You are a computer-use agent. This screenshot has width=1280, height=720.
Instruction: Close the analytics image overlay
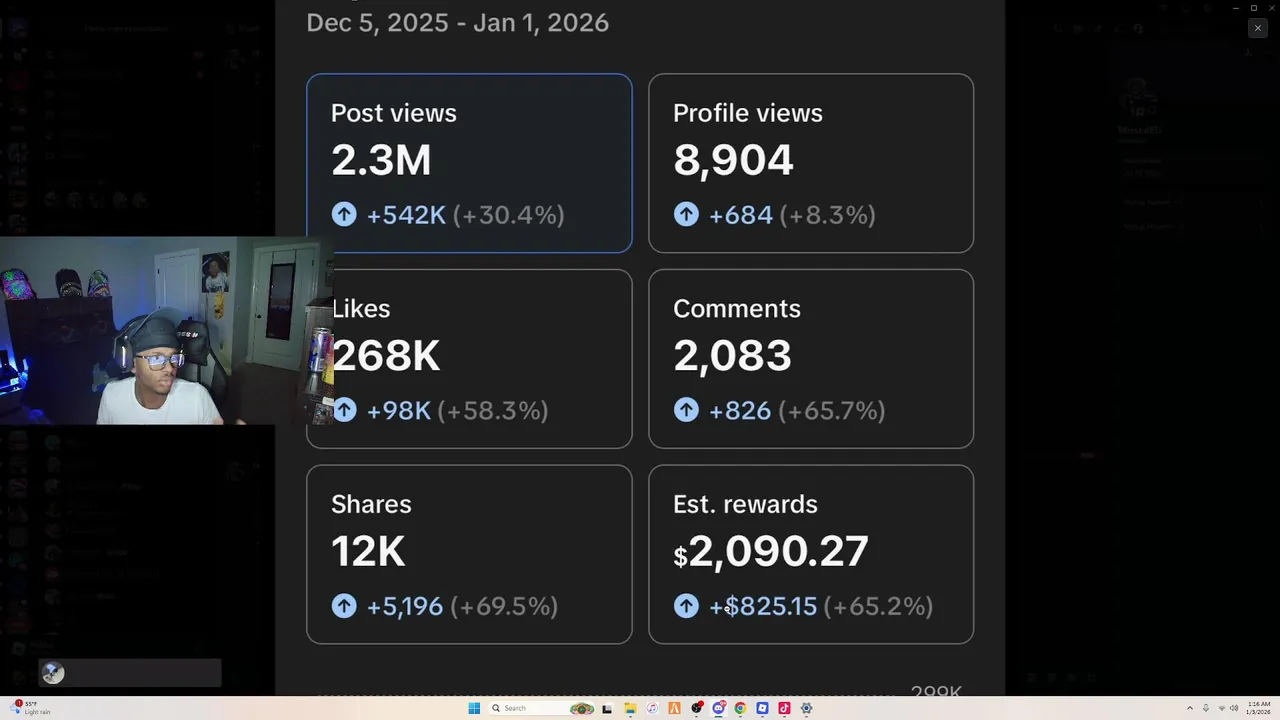click(x=1257, y=28)
